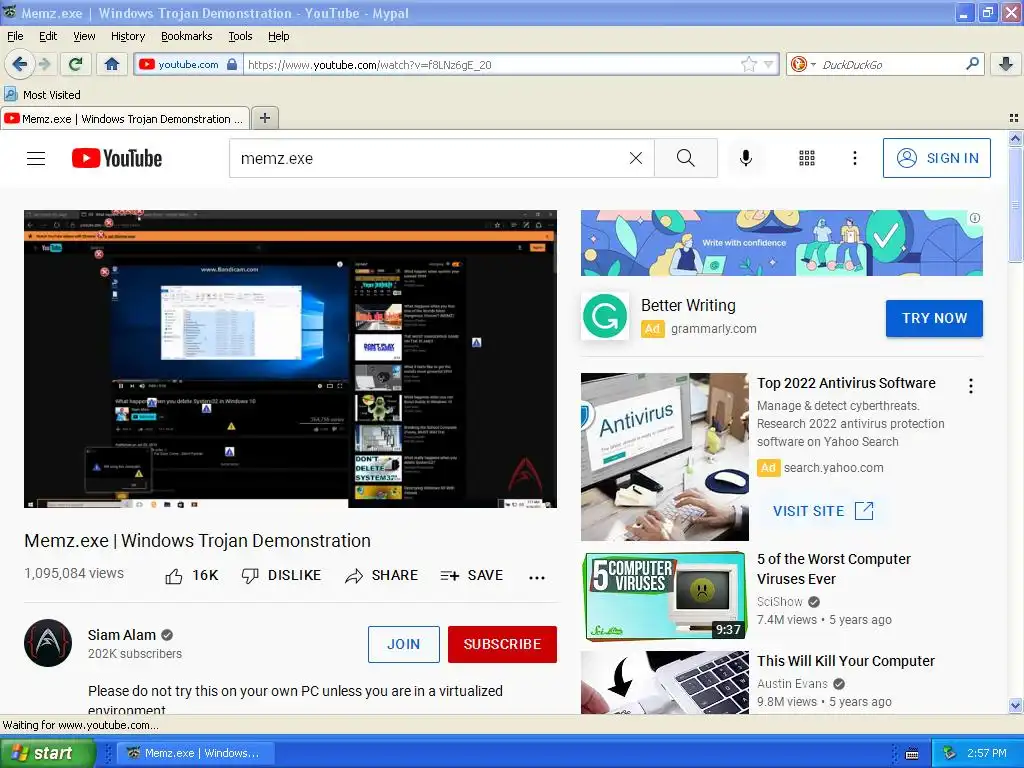Open YouTube settings three-dot menu

pos(855,158)
